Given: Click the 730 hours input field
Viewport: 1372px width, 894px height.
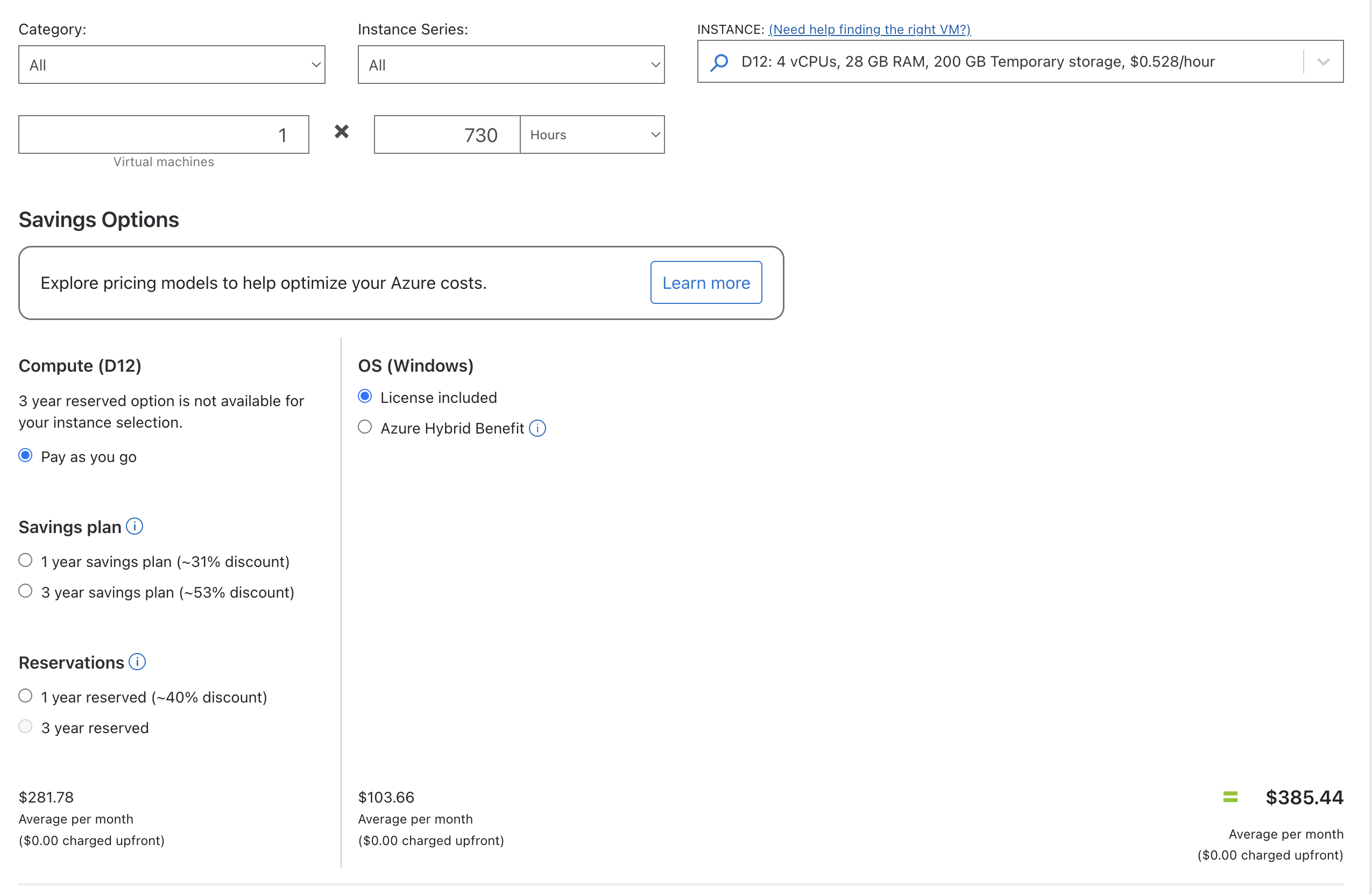Looking at the screenshot, I should pyautogui.click(x=447, y=135).
